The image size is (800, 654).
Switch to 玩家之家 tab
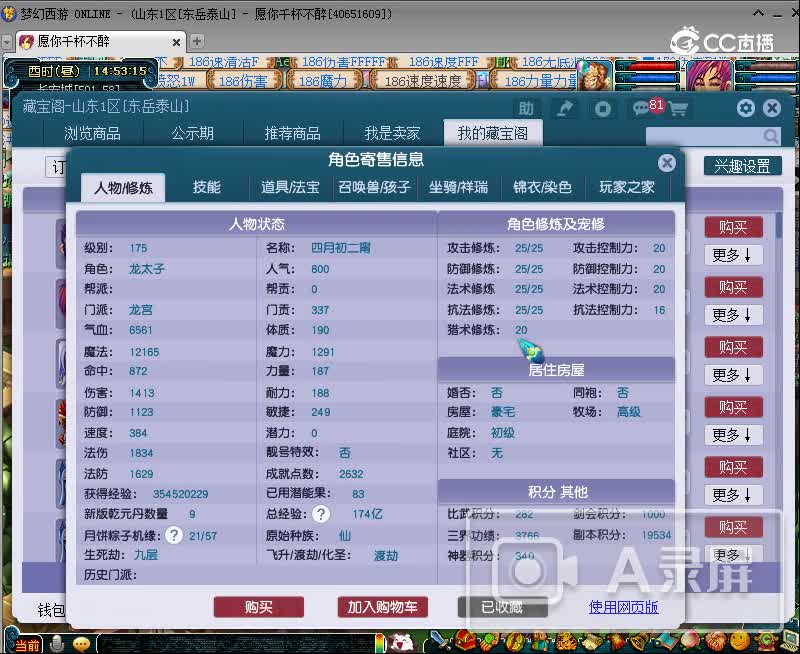627,187
